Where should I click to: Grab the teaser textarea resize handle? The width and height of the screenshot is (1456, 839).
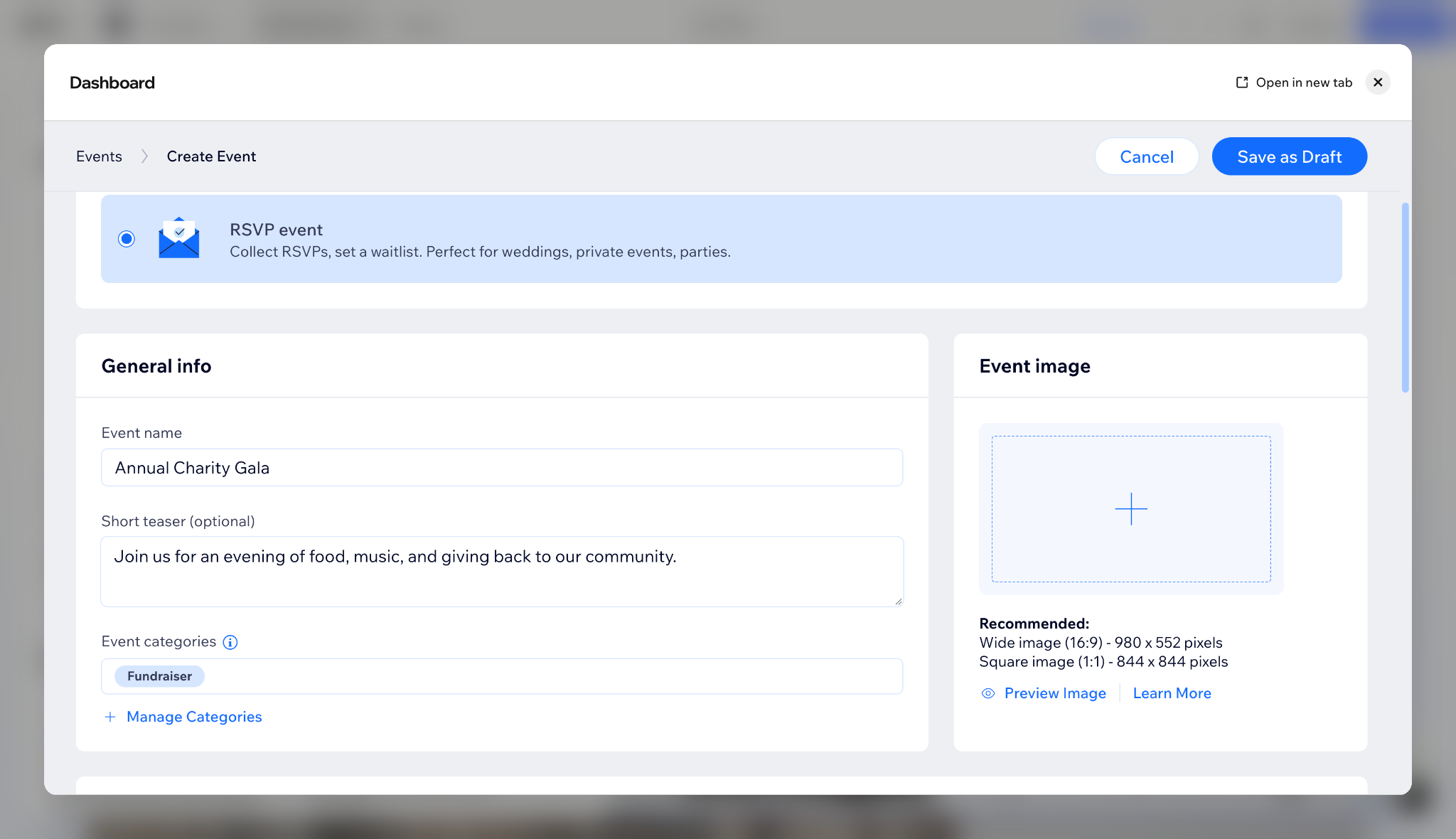click(898, 602)
